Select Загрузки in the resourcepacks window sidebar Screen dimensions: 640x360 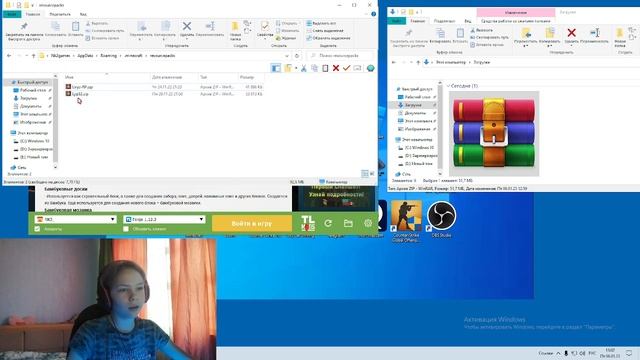pos(29,98)
